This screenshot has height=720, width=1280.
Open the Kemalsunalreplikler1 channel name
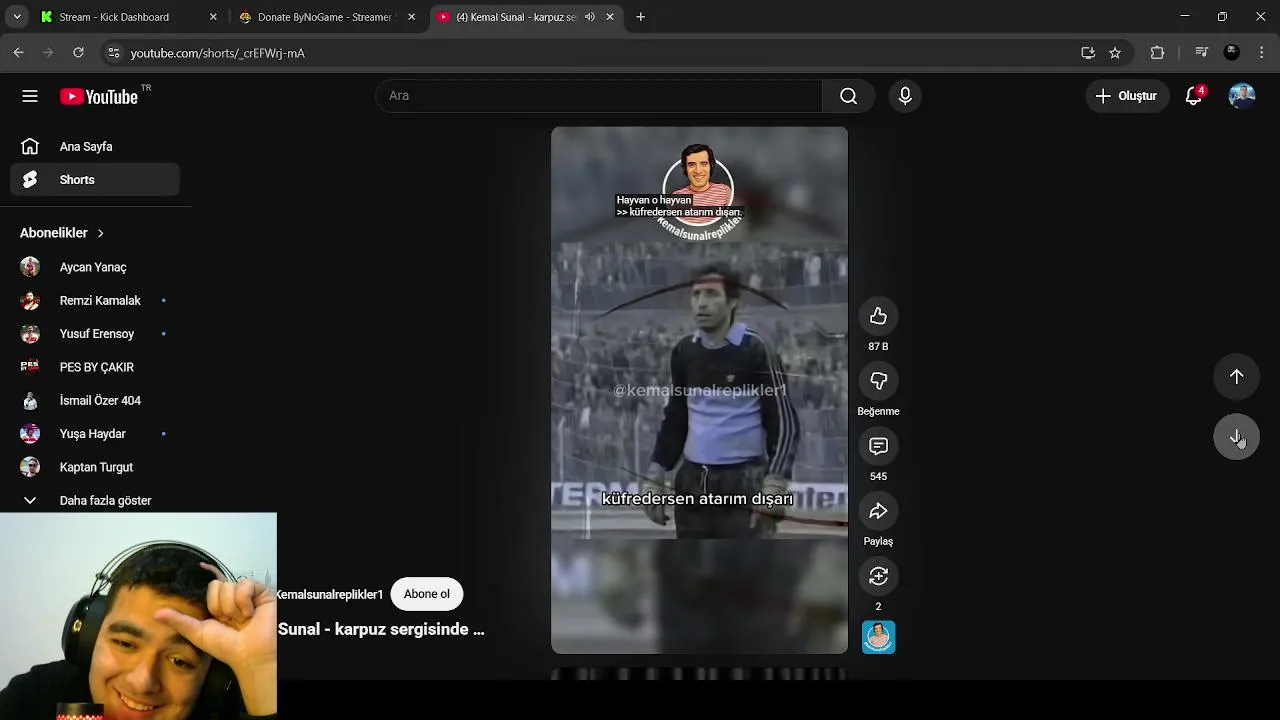click(330, 594)
